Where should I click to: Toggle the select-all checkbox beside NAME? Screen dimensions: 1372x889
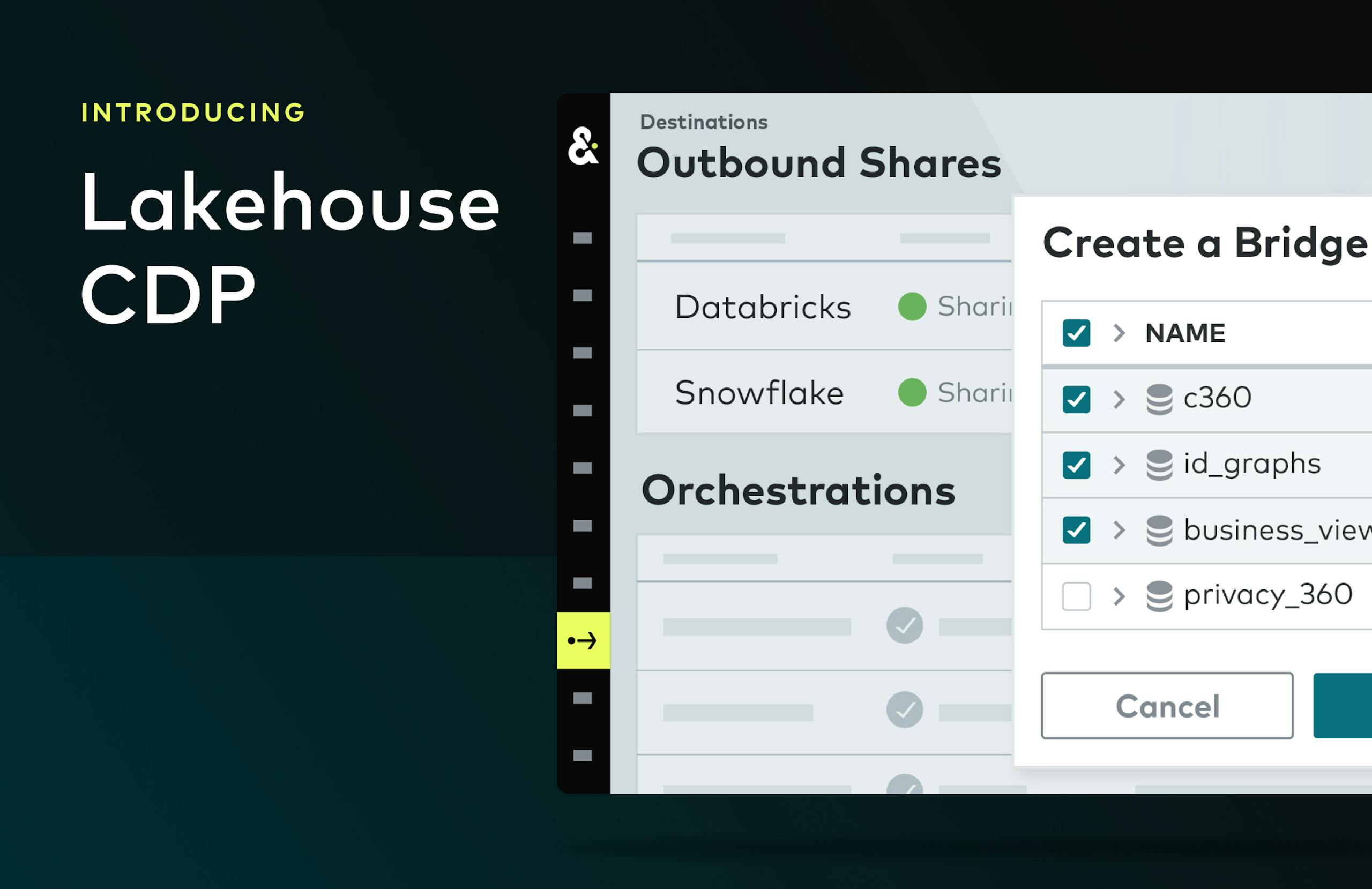click(1076, 333)
